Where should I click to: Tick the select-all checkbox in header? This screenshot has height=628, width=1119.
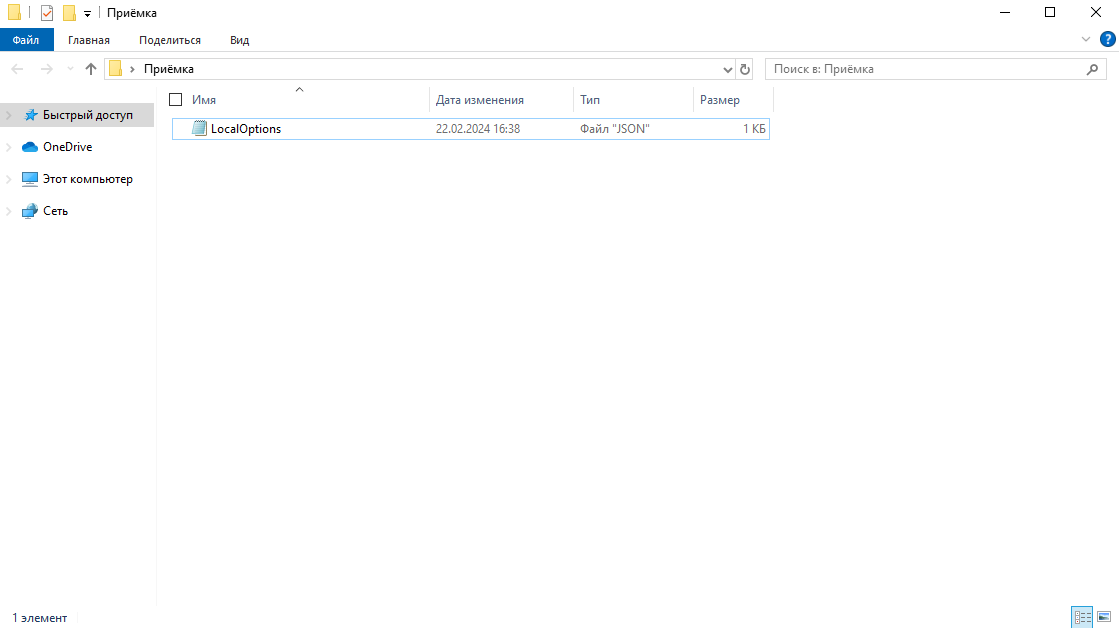[x=176, y=100]
